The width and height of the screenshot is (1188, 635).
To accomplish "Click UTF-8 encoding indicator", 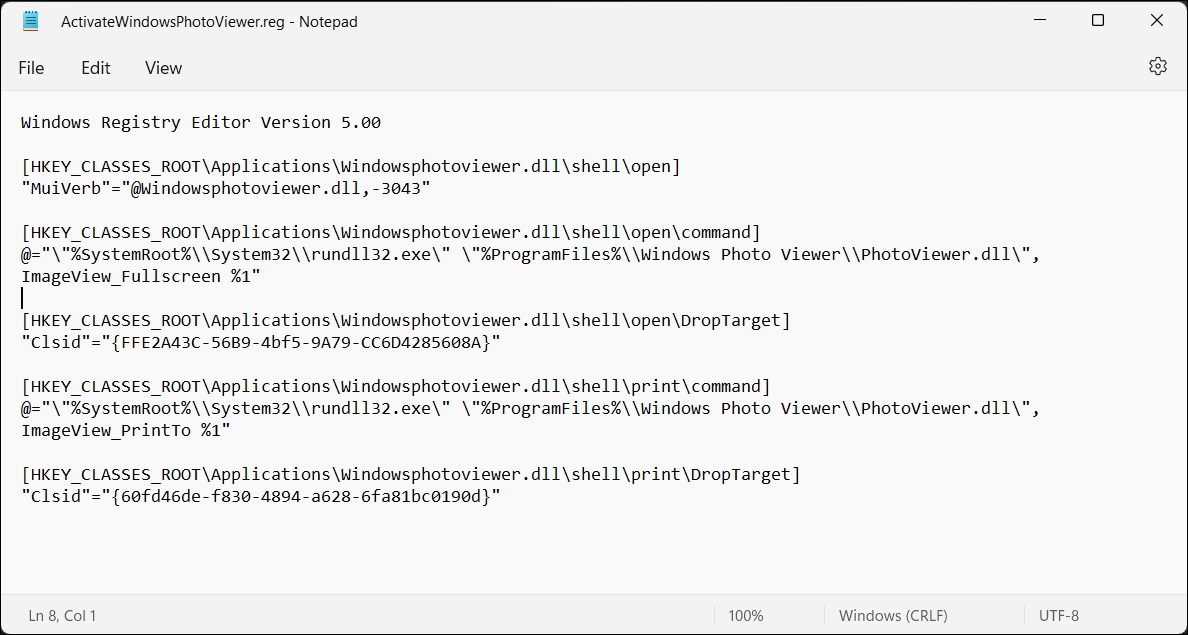I will tap(1059, 616).
